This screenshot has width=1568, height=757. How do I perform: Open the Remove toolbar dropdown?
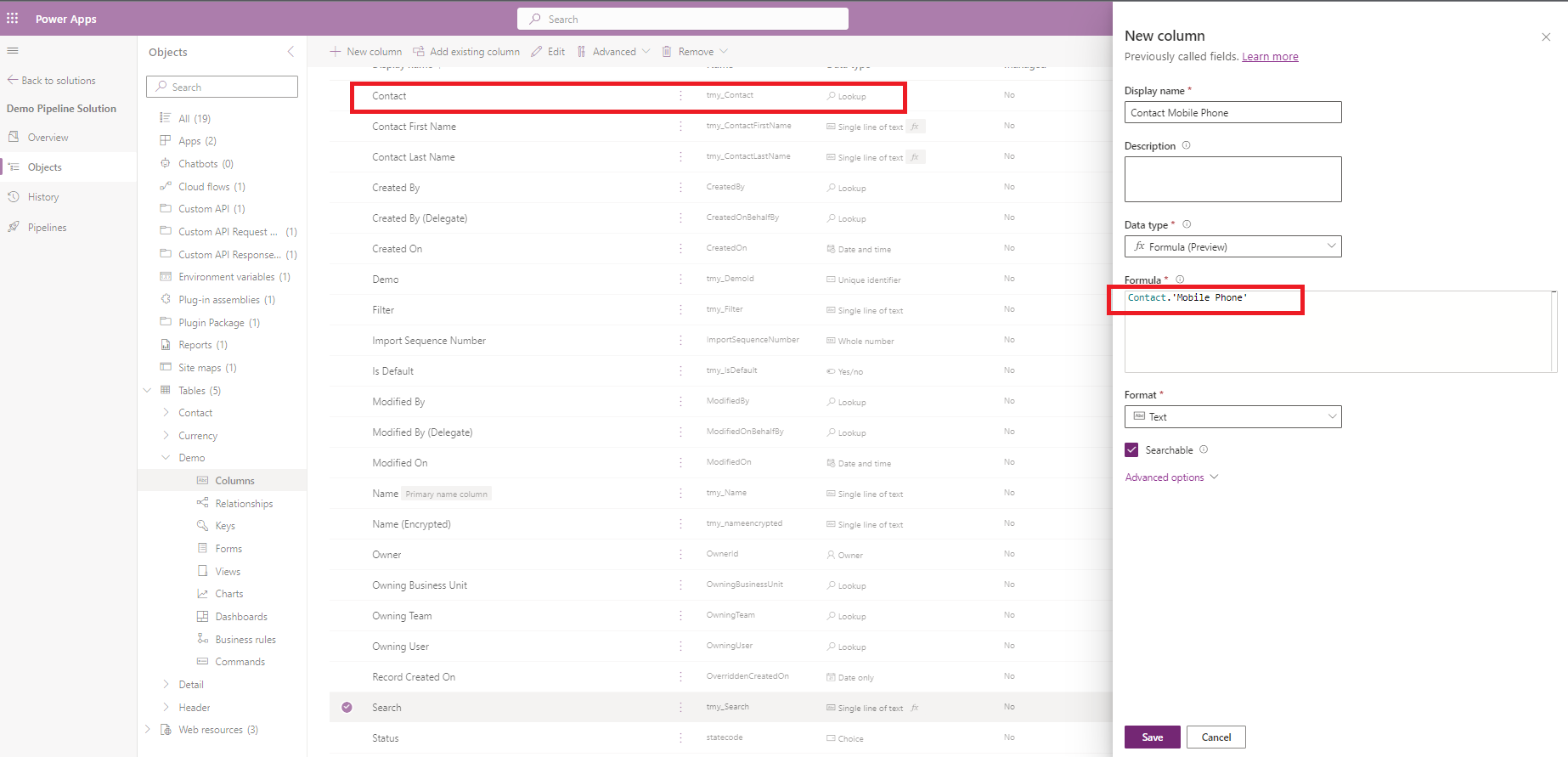pos(695,52)
